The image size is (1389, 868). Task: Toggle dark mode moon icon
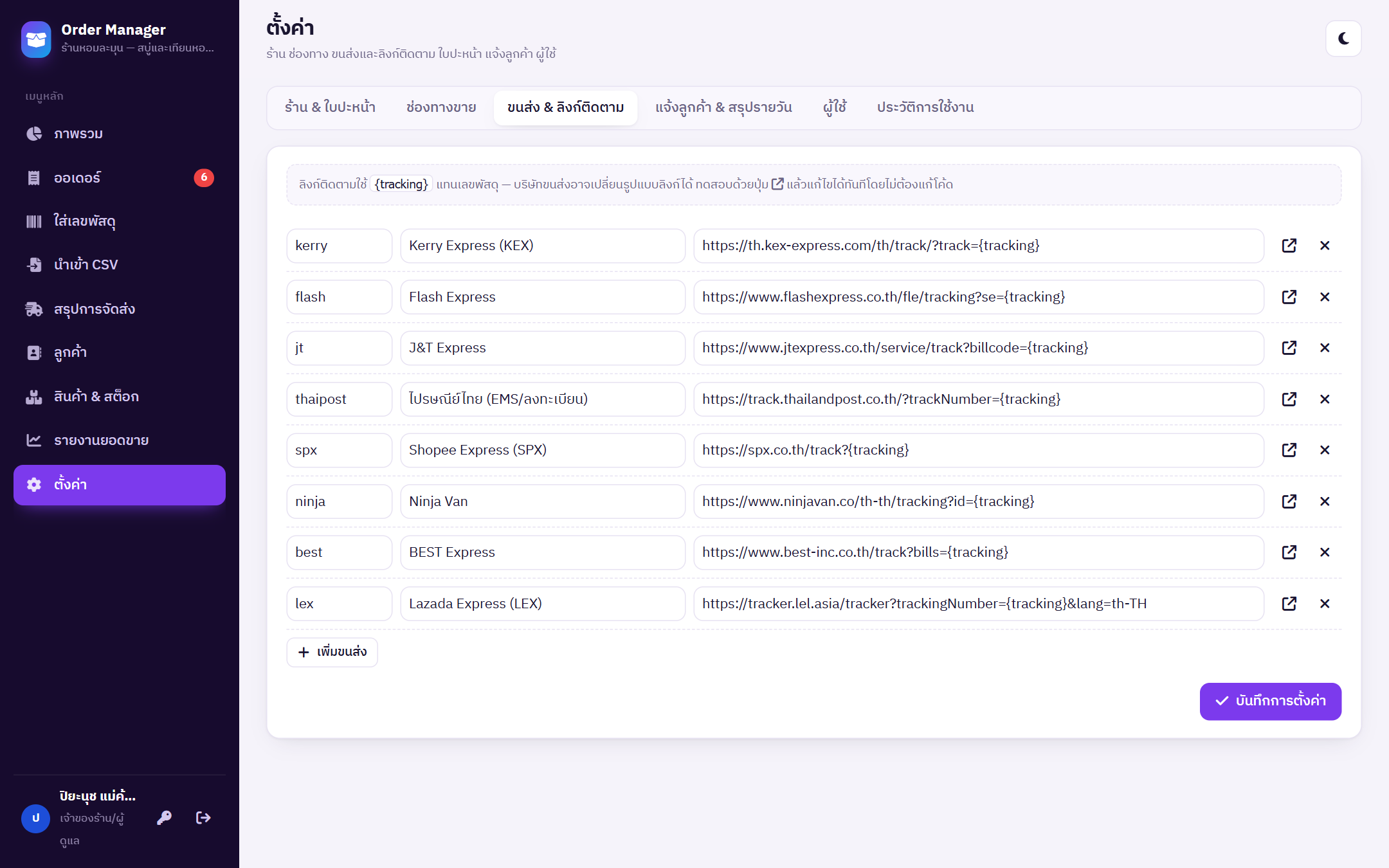(1343, 39)
